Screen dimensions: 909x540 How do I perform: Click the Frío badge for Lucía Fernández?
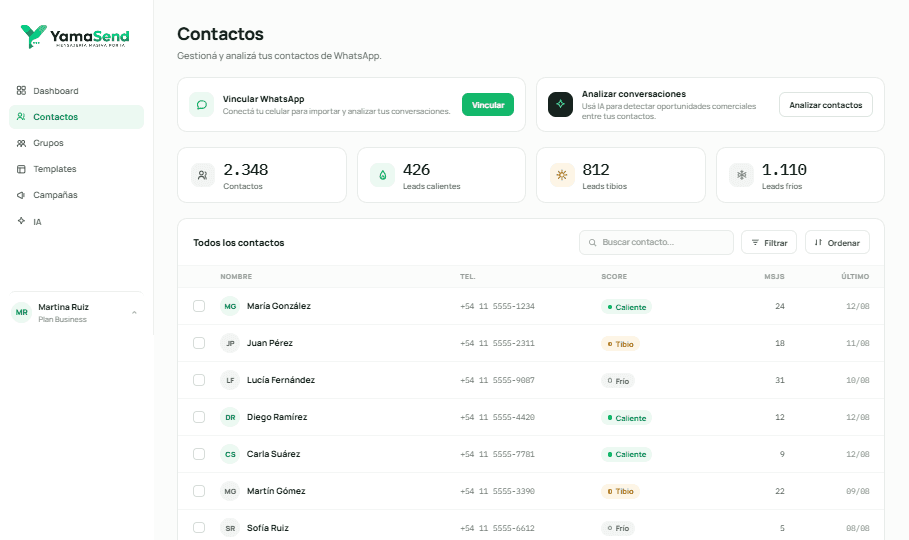[618, 381]
